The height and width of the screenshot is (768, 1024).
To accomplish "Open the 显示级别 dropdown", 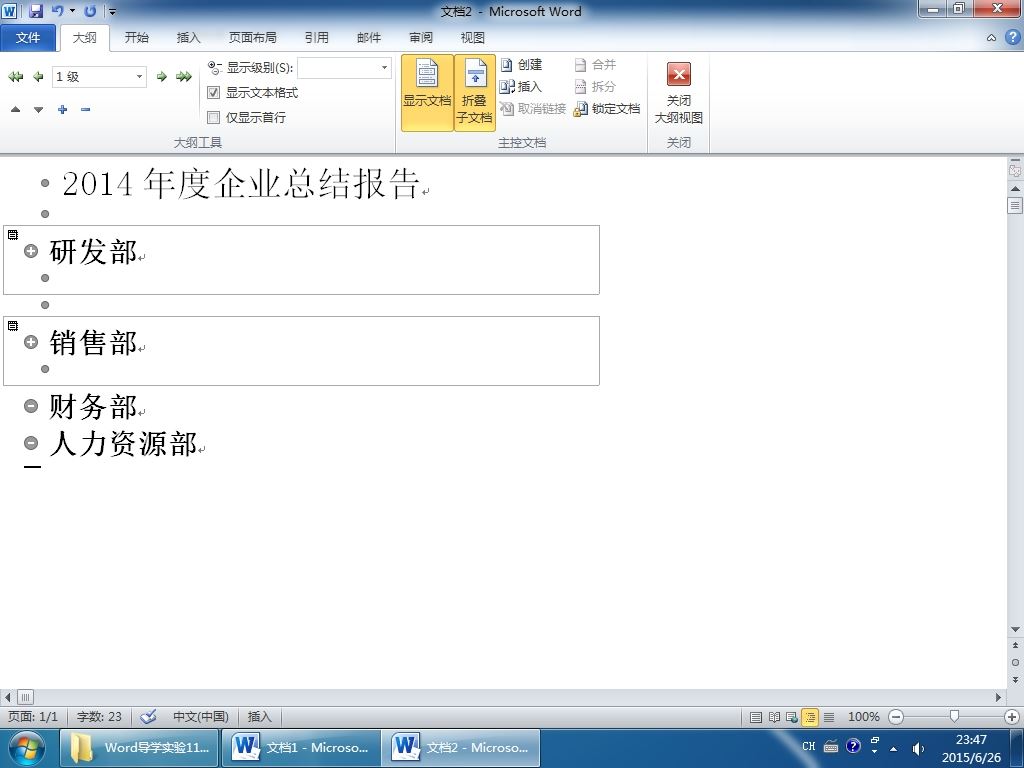I will [x=384, y=67].
